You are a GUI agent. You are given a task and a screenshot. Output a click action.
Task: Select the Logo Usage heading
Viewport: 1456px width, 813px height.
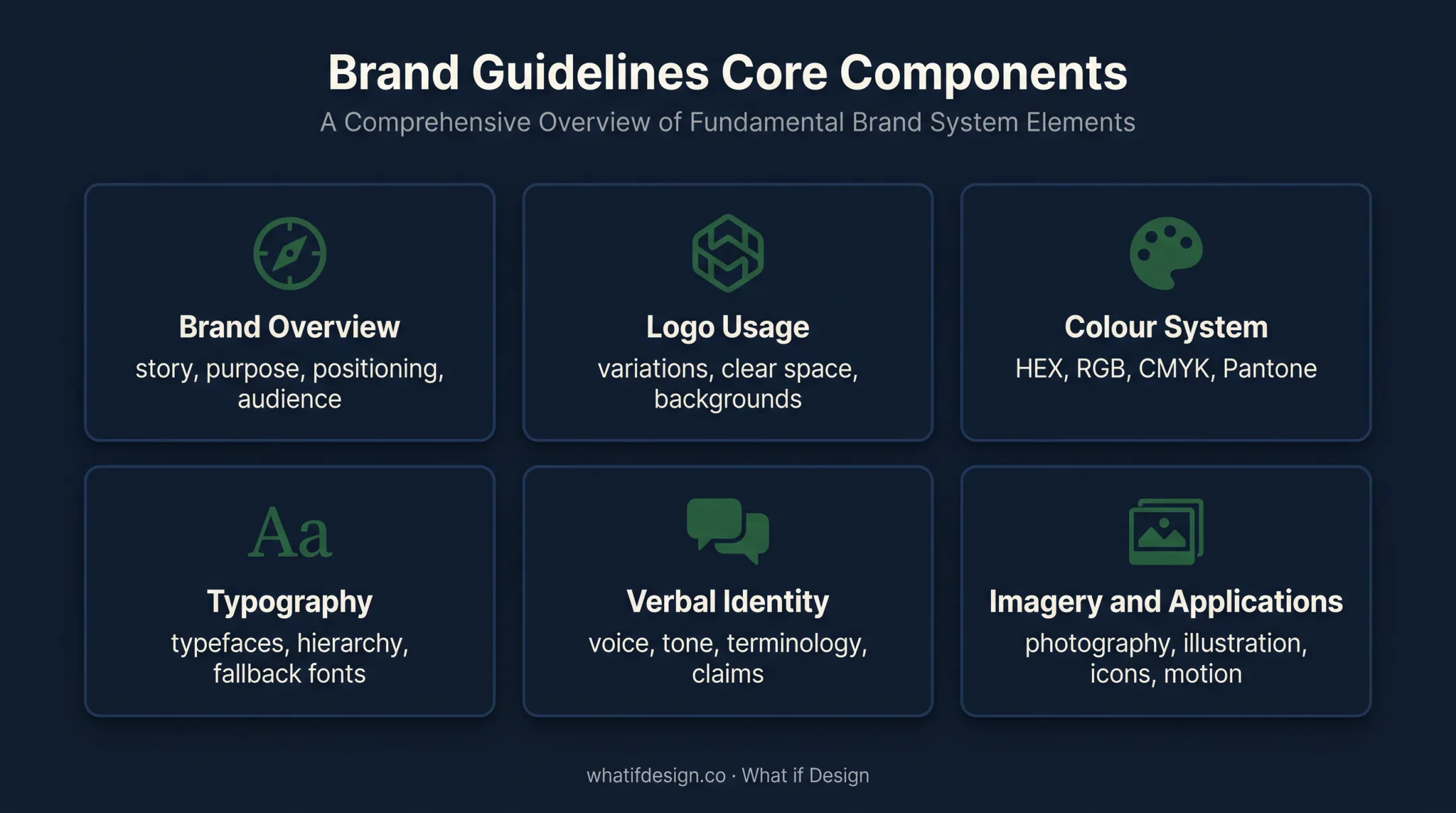pos(728,328)
